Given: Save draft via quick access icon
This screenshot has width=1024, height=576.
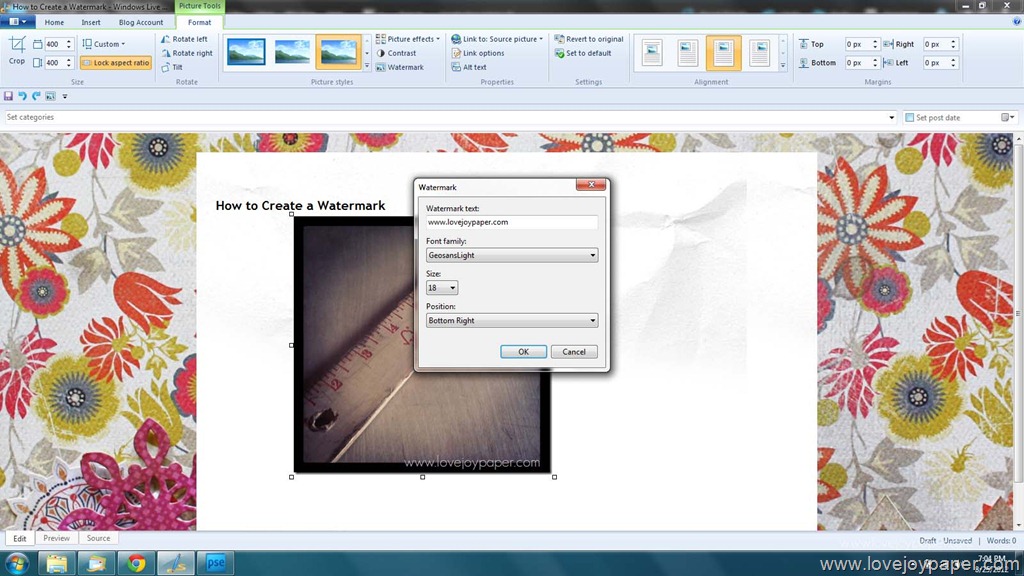Looking at the screenshot, I should click(8, 96).
